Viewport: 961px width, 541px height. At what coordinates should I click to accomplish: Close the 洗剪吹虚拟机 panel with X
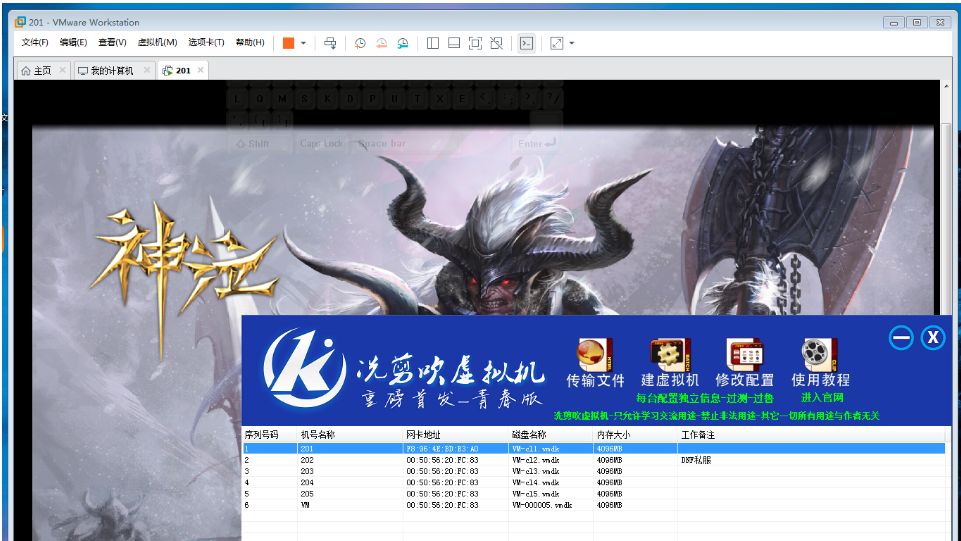coord(933,338)
